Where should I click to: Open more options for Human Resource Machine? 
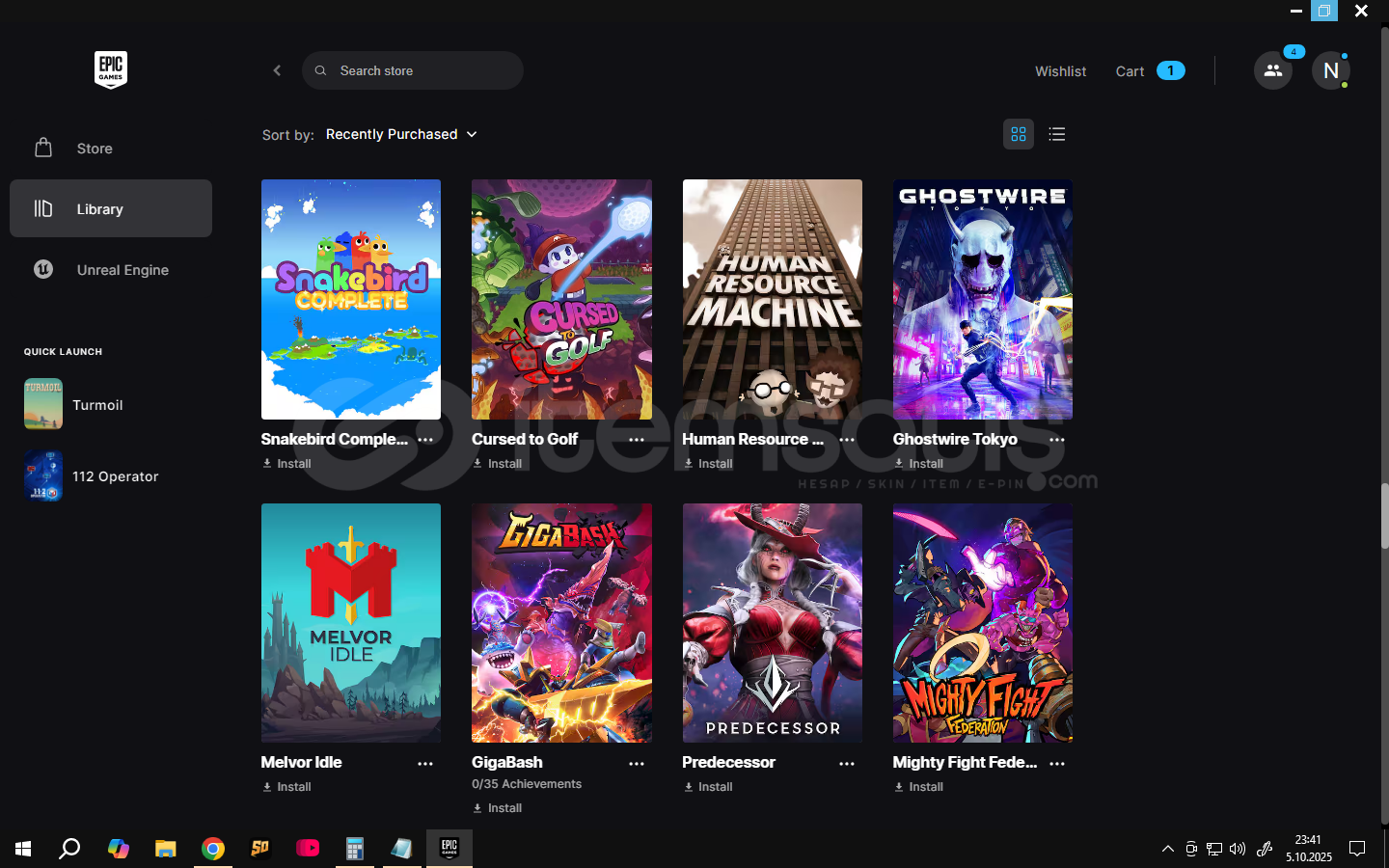(x=847, y=440)
